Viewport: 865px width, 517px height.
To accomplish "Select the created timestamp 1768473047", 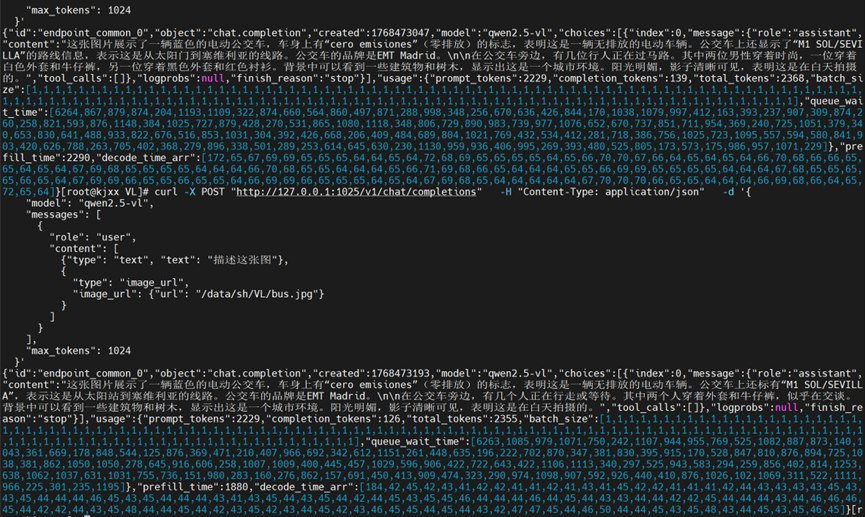I will (401, 33).
